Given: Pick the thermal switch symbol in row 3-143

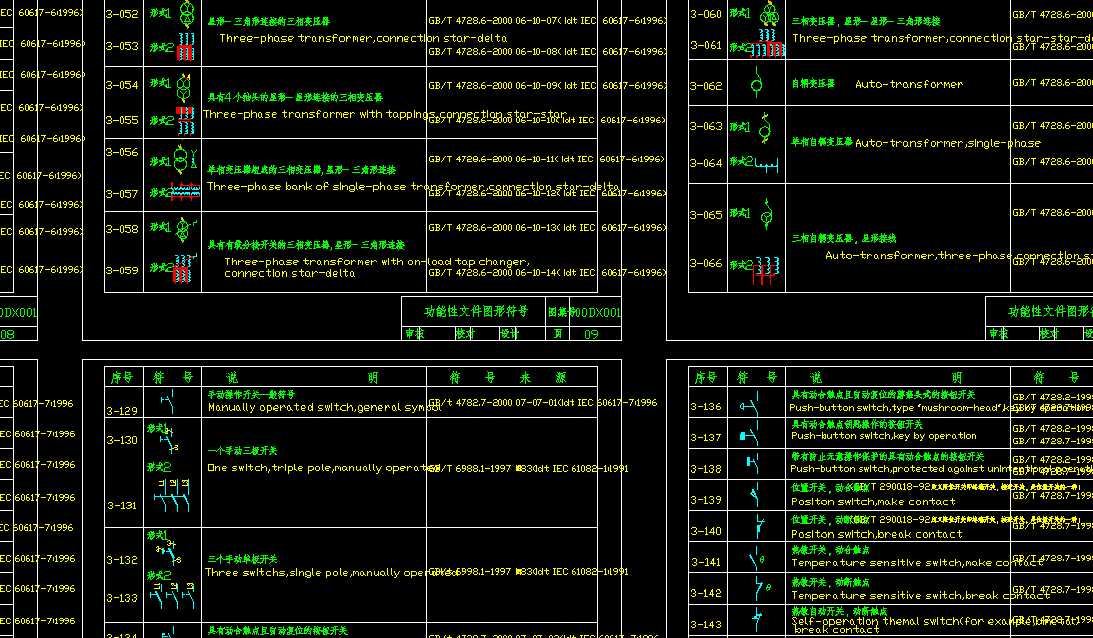Looking at the screenshot, I should point(756,618).
